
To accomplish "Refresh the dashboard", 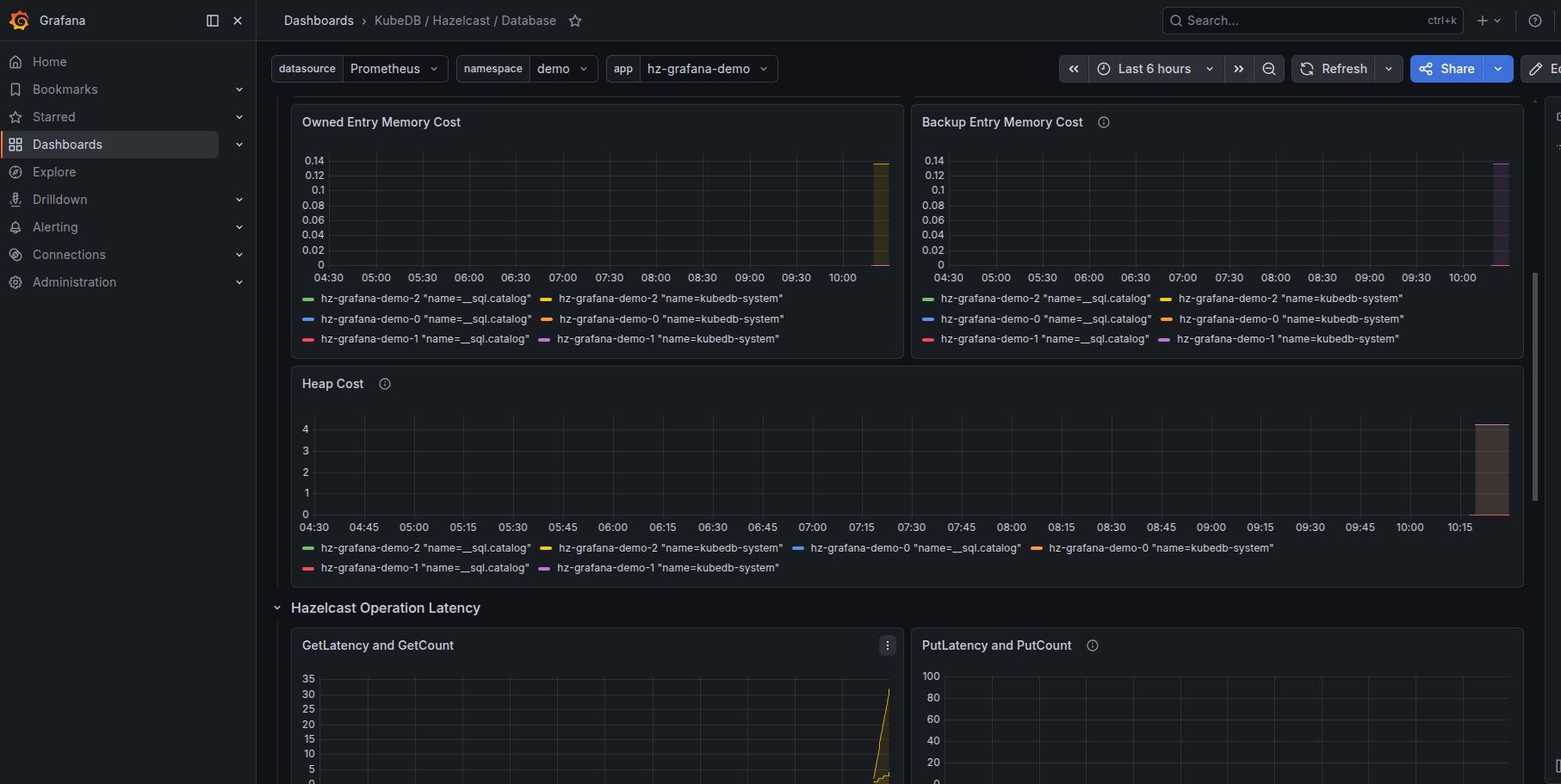I will click(1333, 69).
